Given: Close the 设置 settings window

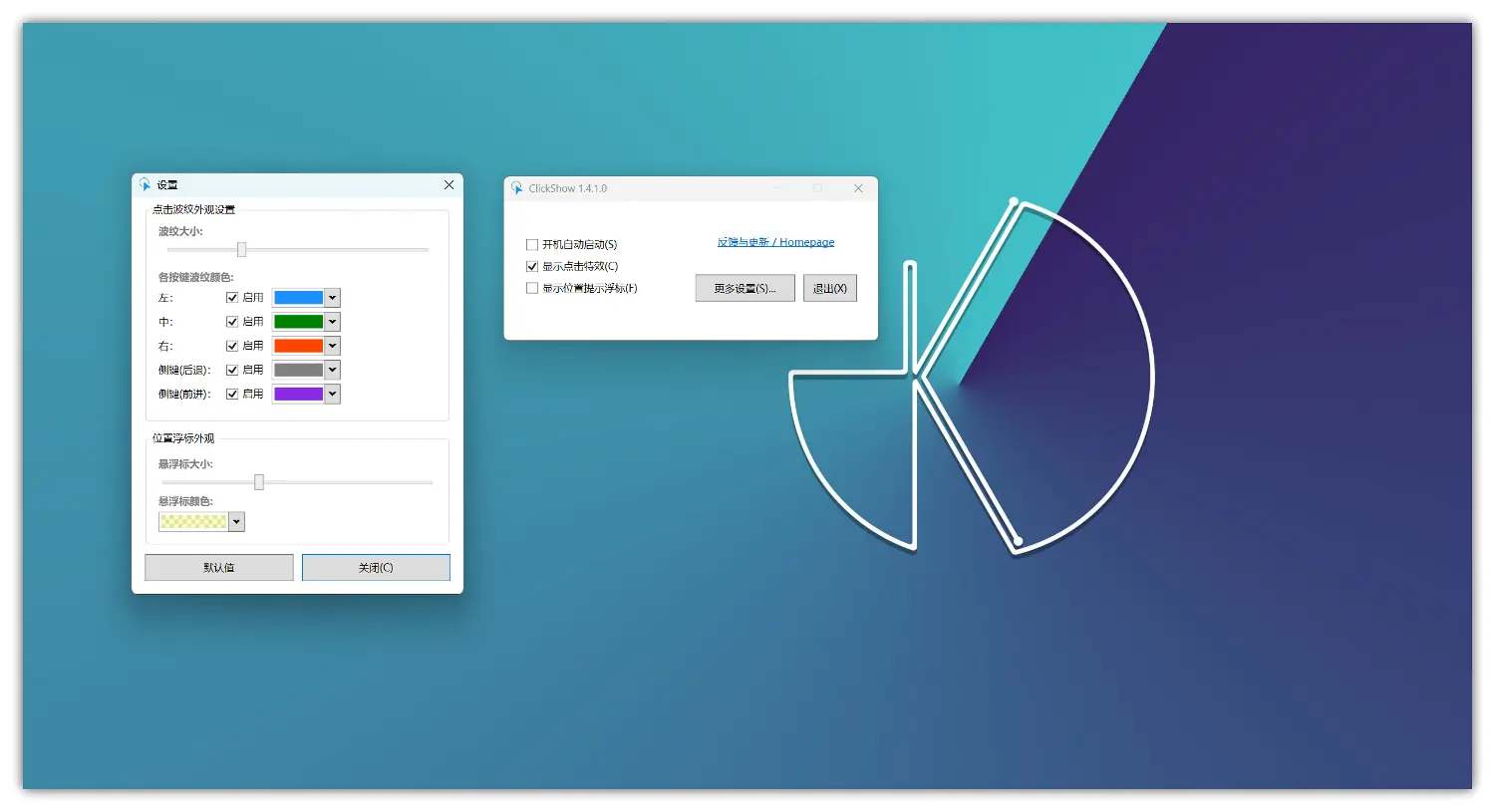Looking at the screenshot, I should pos(448,185).
